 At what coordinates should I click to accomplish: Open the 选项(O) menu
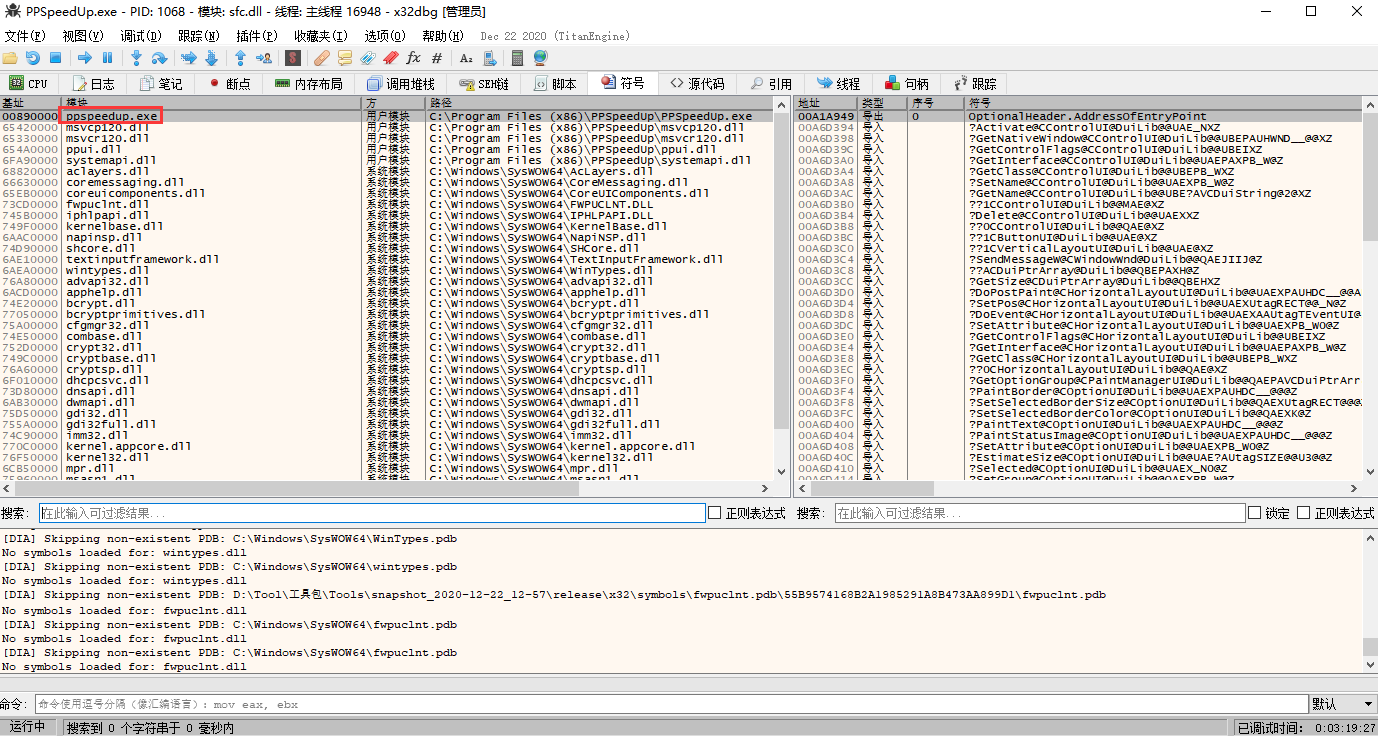[384, 36]
